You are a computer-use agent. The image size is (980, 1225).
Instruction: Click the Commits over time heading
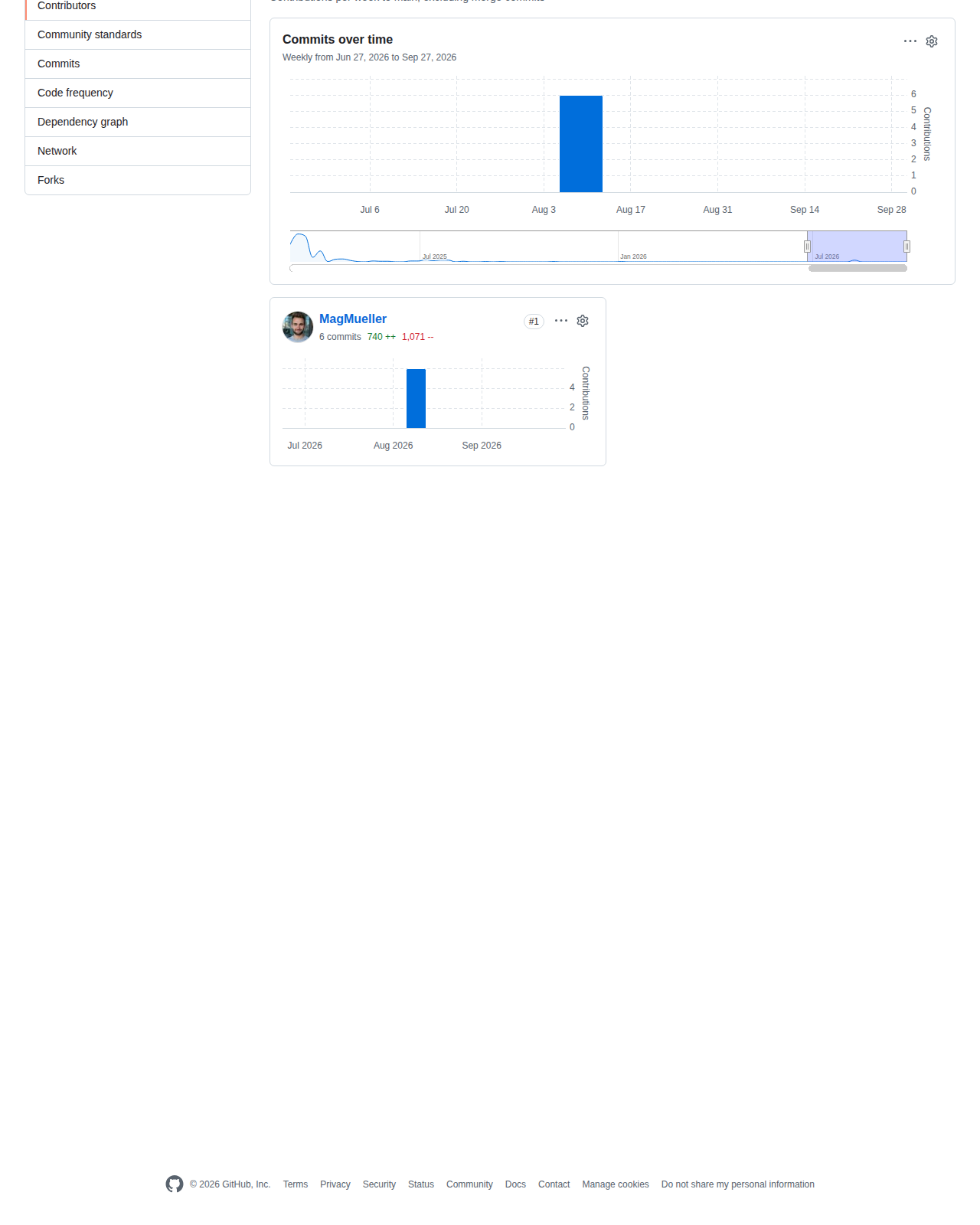(338, 40)
